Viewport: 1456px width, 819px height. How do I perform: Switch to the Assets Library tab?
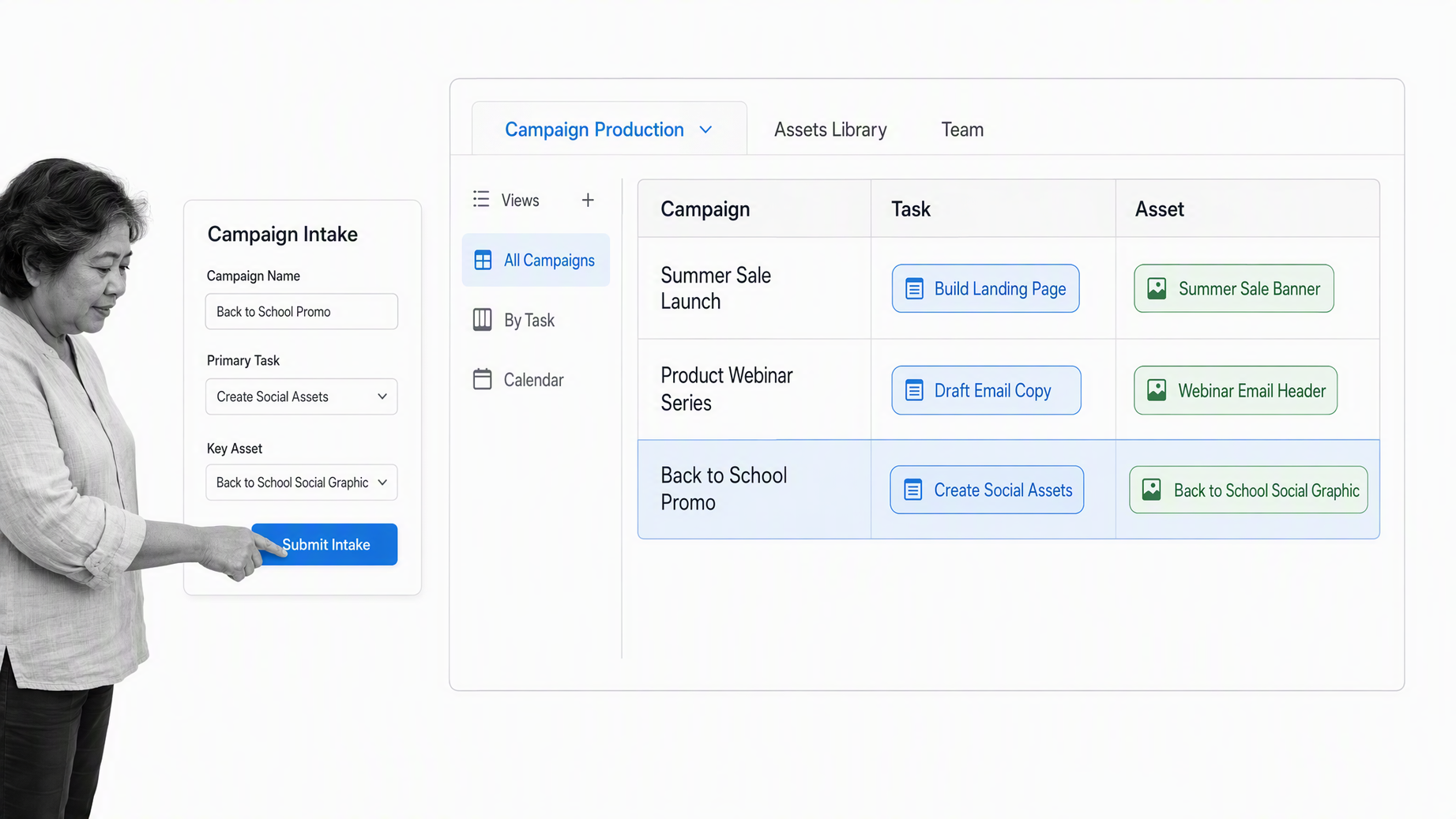(830, 130)
